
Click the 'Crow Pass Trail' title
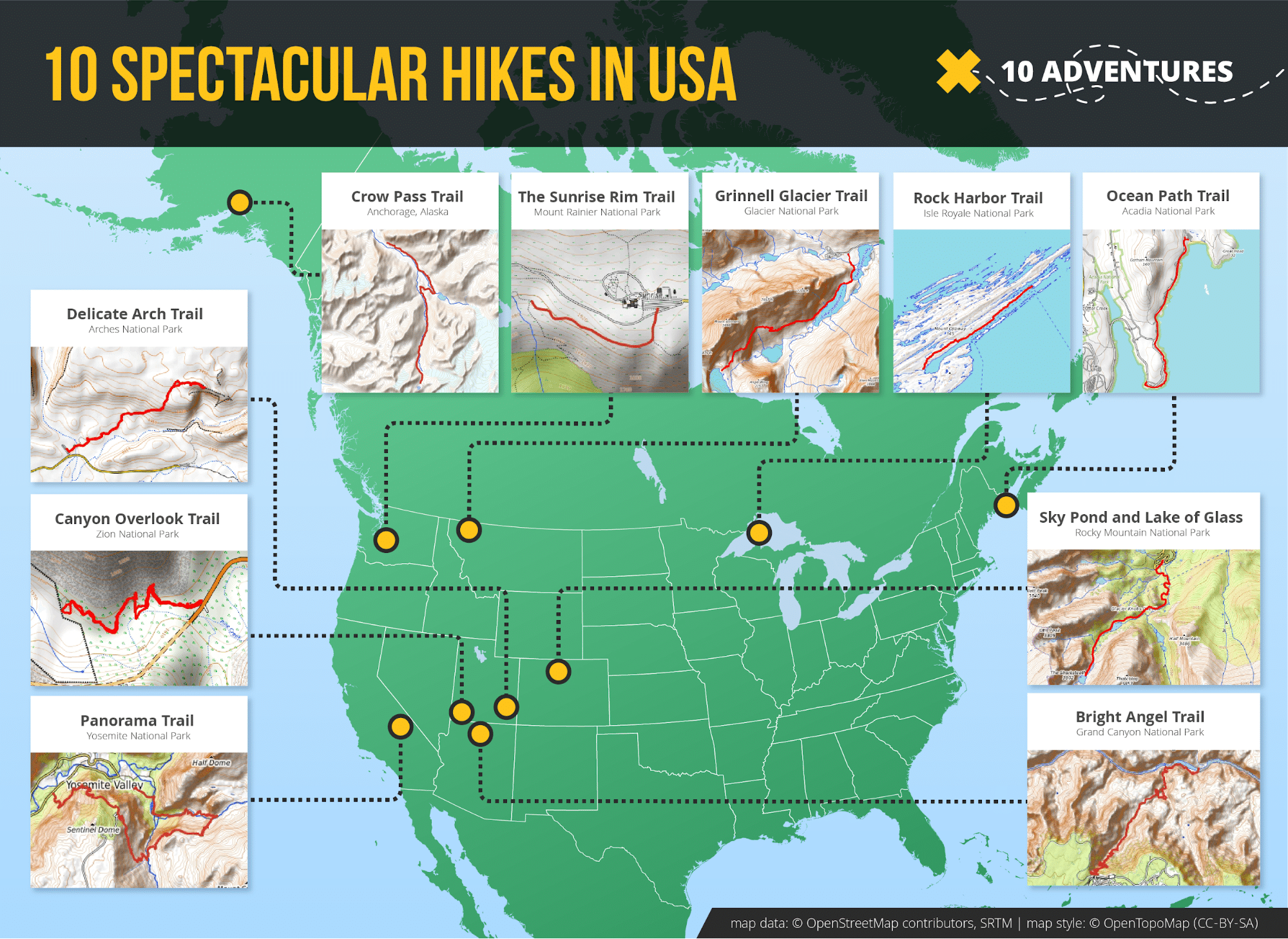pos(407,197)
